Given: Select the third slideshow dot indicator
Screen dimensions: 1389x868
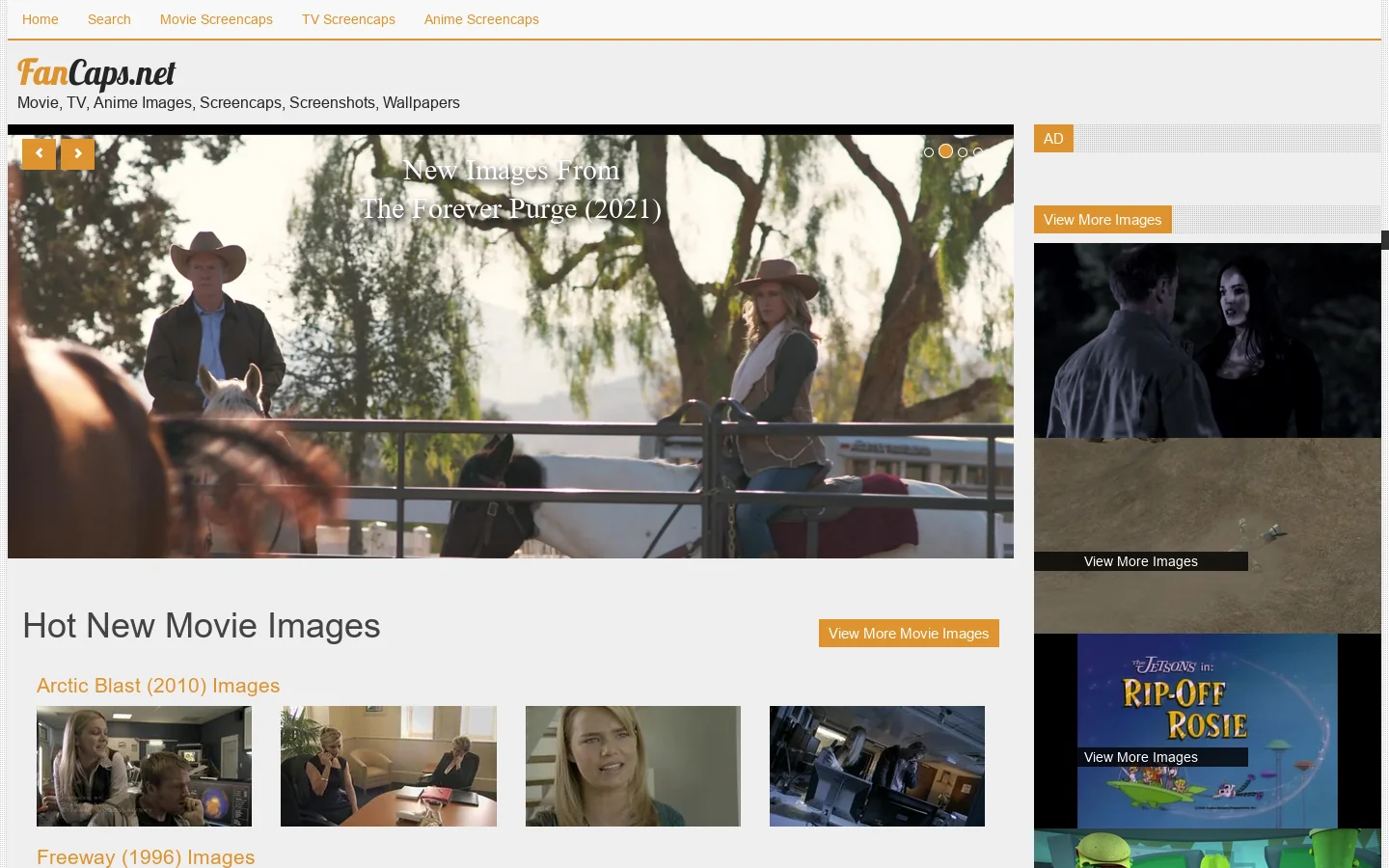Looking at the screenshot, I should pos(963,152).
